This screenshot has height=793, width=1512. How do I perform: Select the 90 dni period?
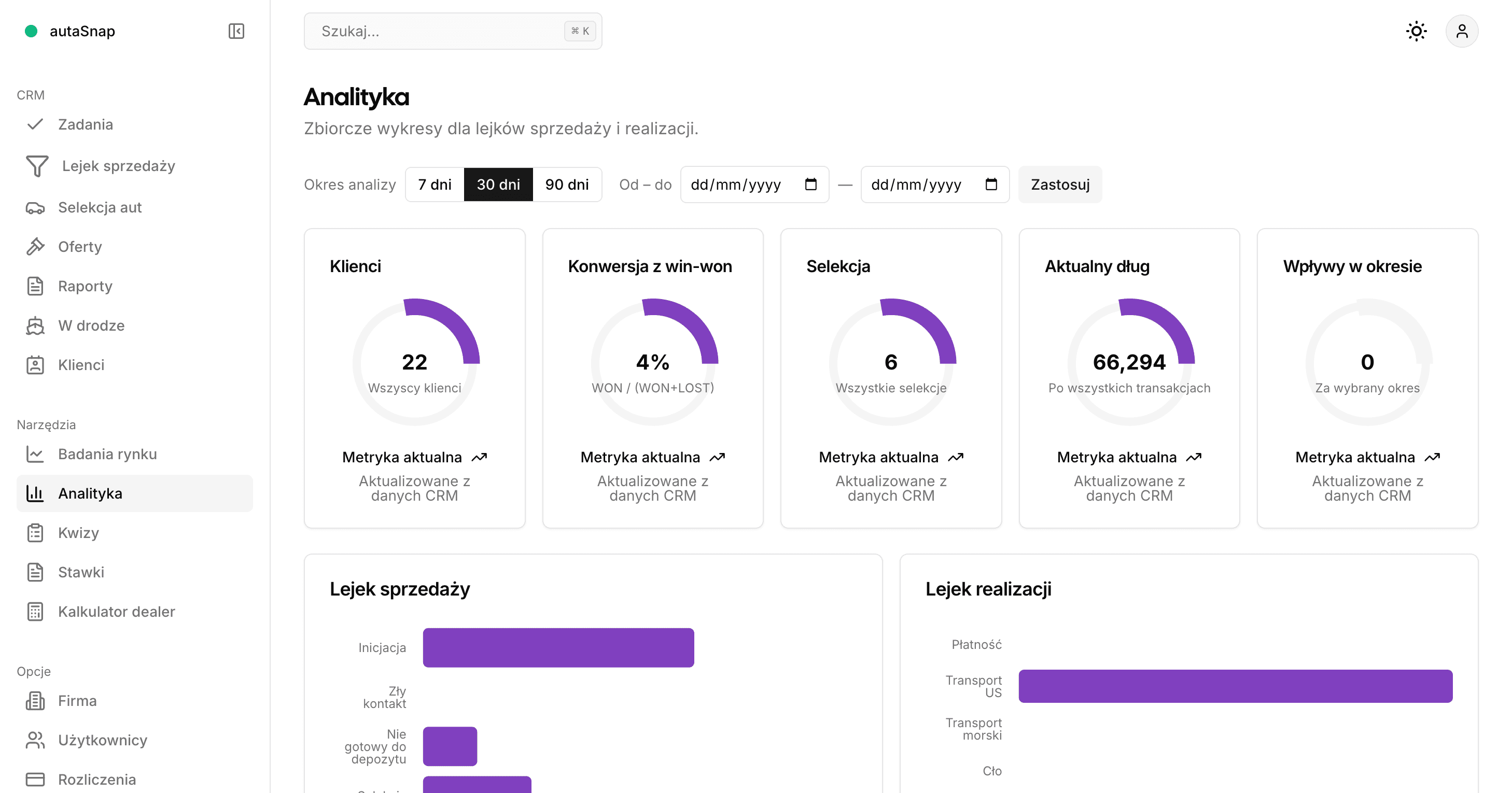[567, 185]
